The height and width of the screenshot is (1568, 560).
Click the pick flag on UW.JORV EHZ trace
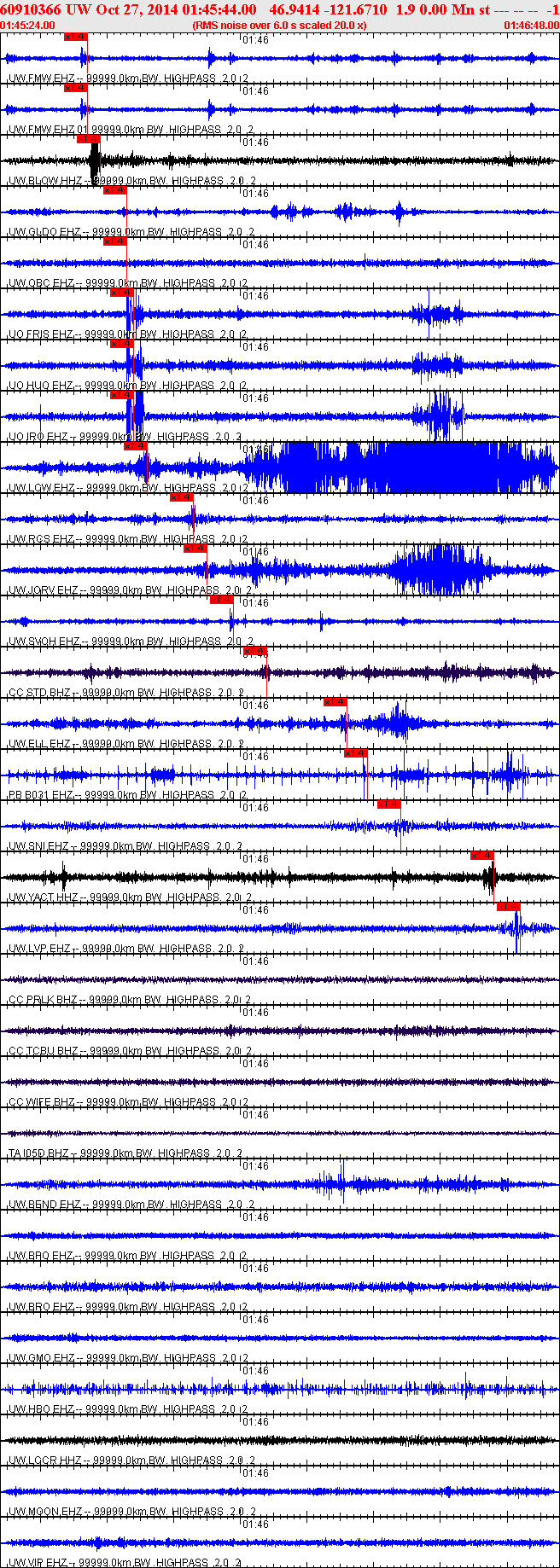tap(195, 548)
